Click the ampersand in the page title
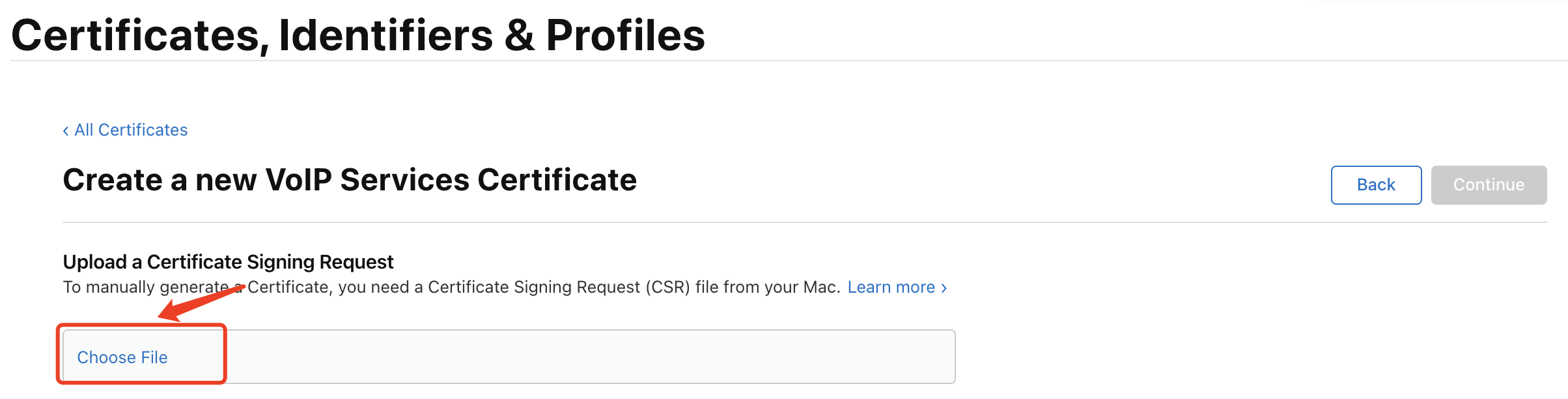The image size is (1568, 399). (x=519, y=35)
